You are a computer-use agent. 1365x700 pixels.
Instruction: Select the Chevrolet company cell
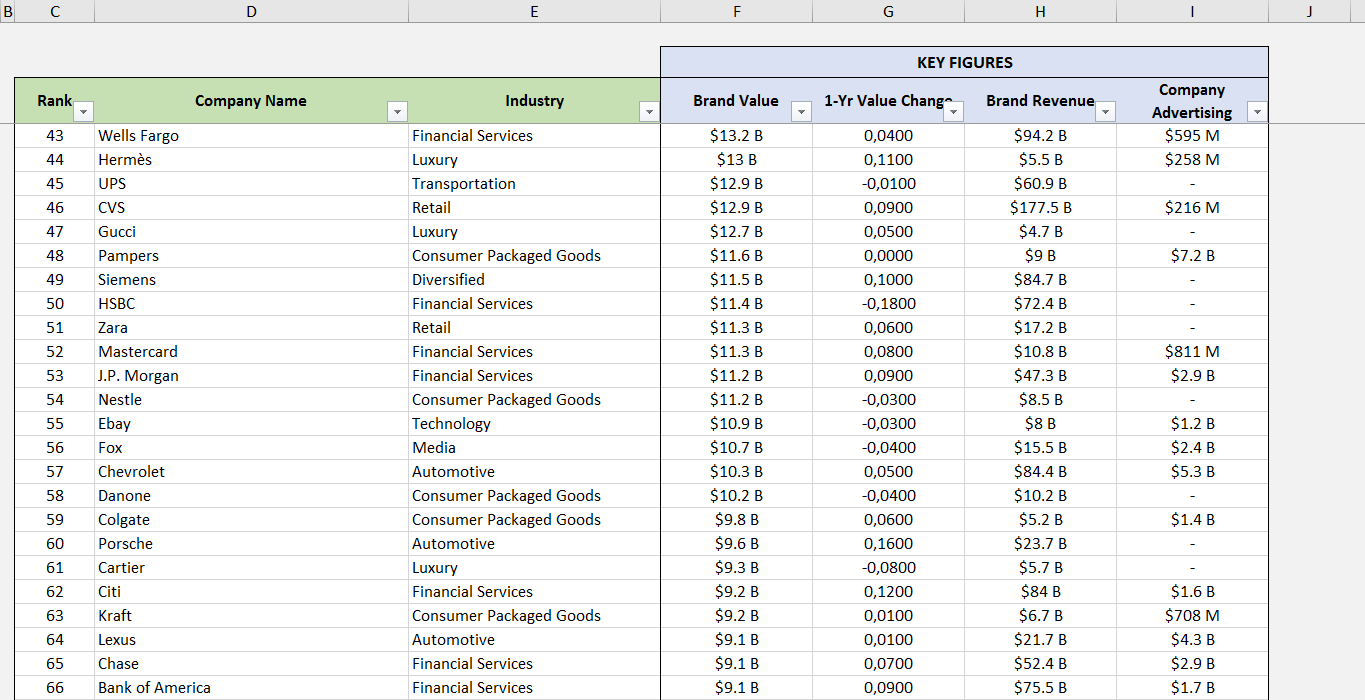[x=251, y=472]
